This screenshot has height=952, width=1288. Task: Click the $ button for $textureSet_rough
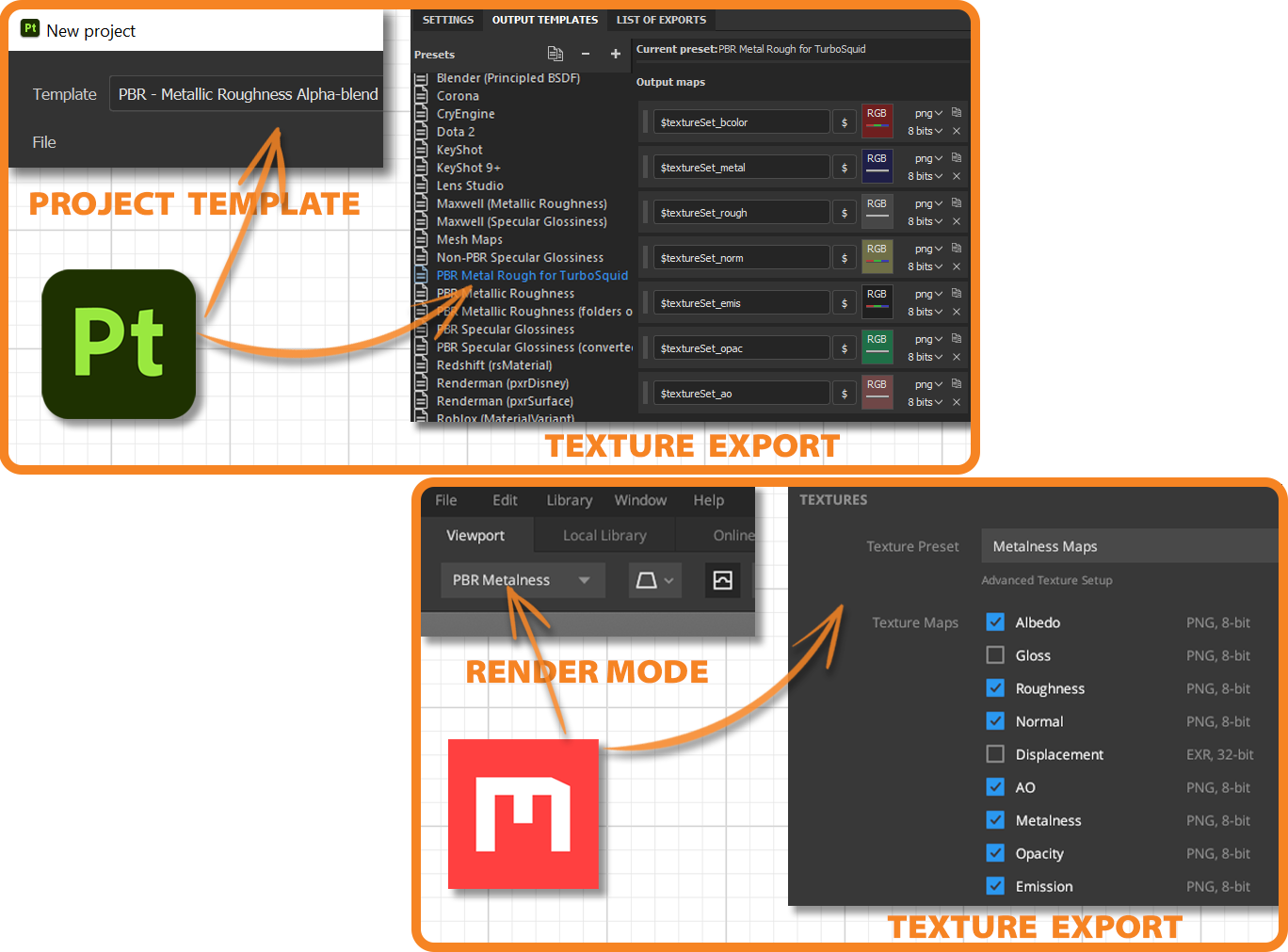pyautogui.click(x=845, y=213)
